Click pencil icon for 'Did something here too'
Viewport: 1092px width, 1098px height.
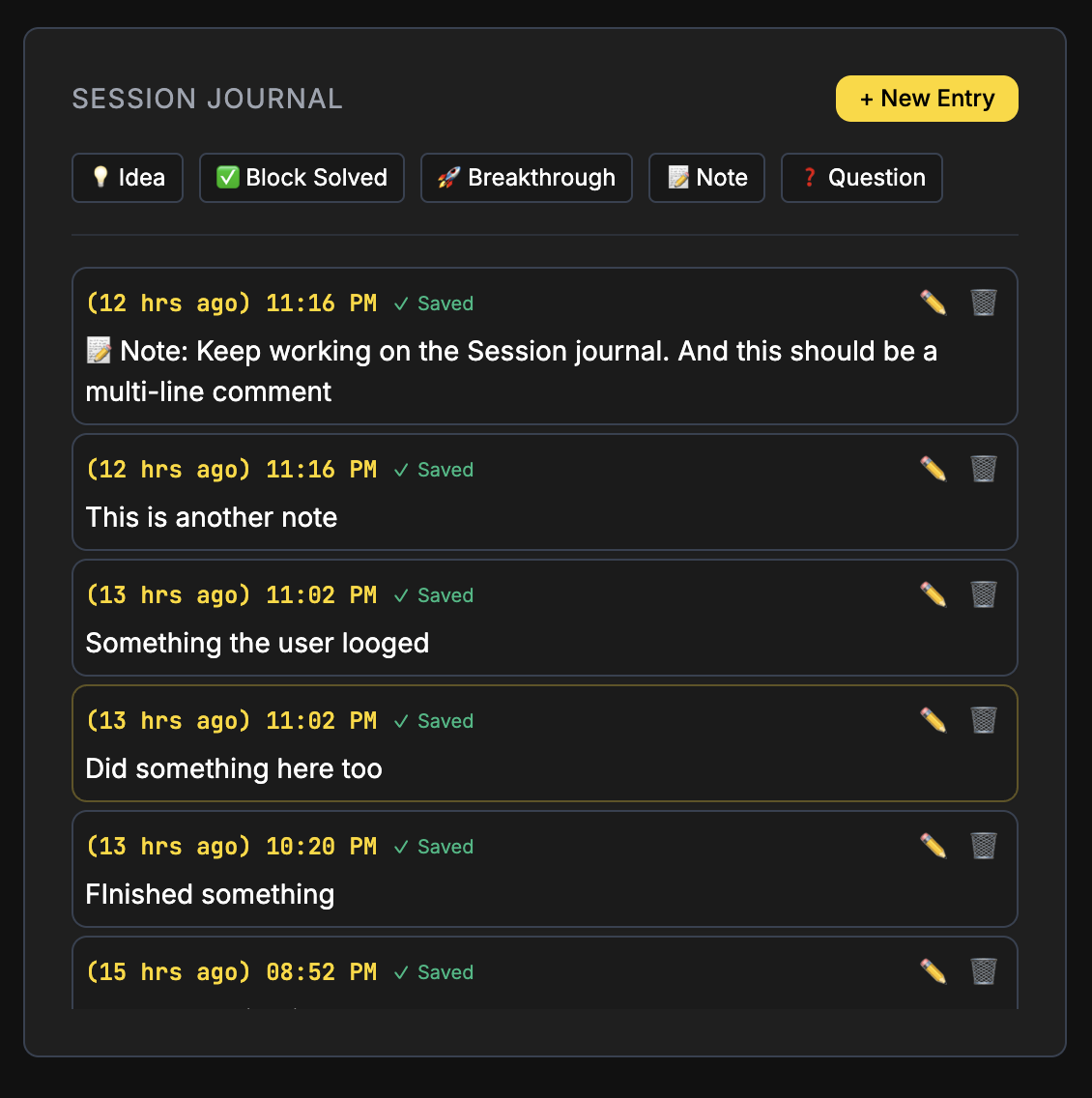point(933,720)
